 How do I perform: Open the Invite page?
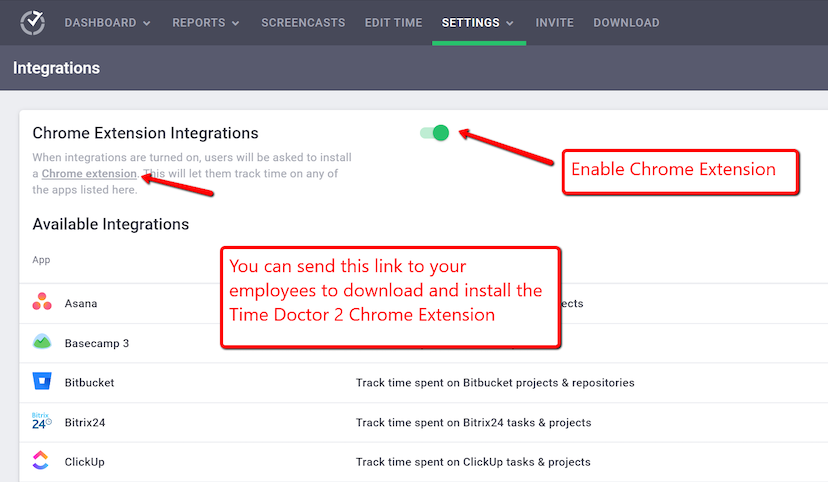point(554,23)
